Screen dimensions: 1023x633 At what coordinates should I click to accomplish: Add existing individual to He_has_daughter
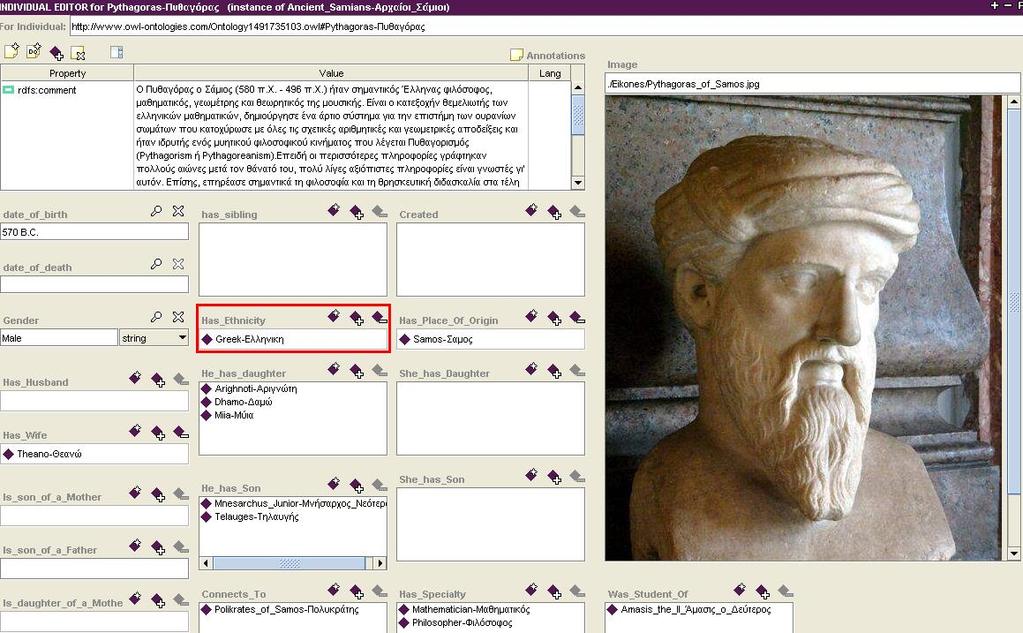pos(356,371)
